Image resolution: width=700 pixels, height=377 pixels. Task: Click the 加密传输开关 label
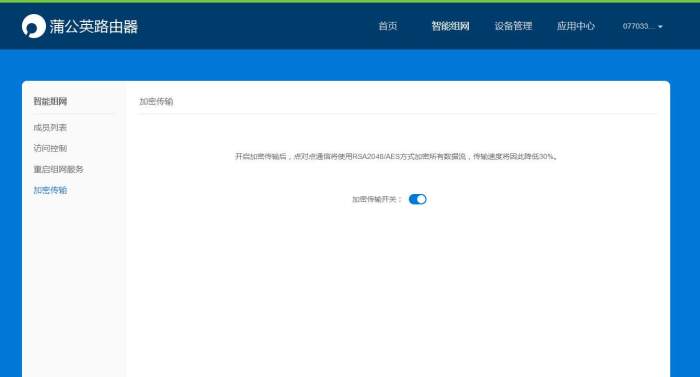(x=377, y=199)
